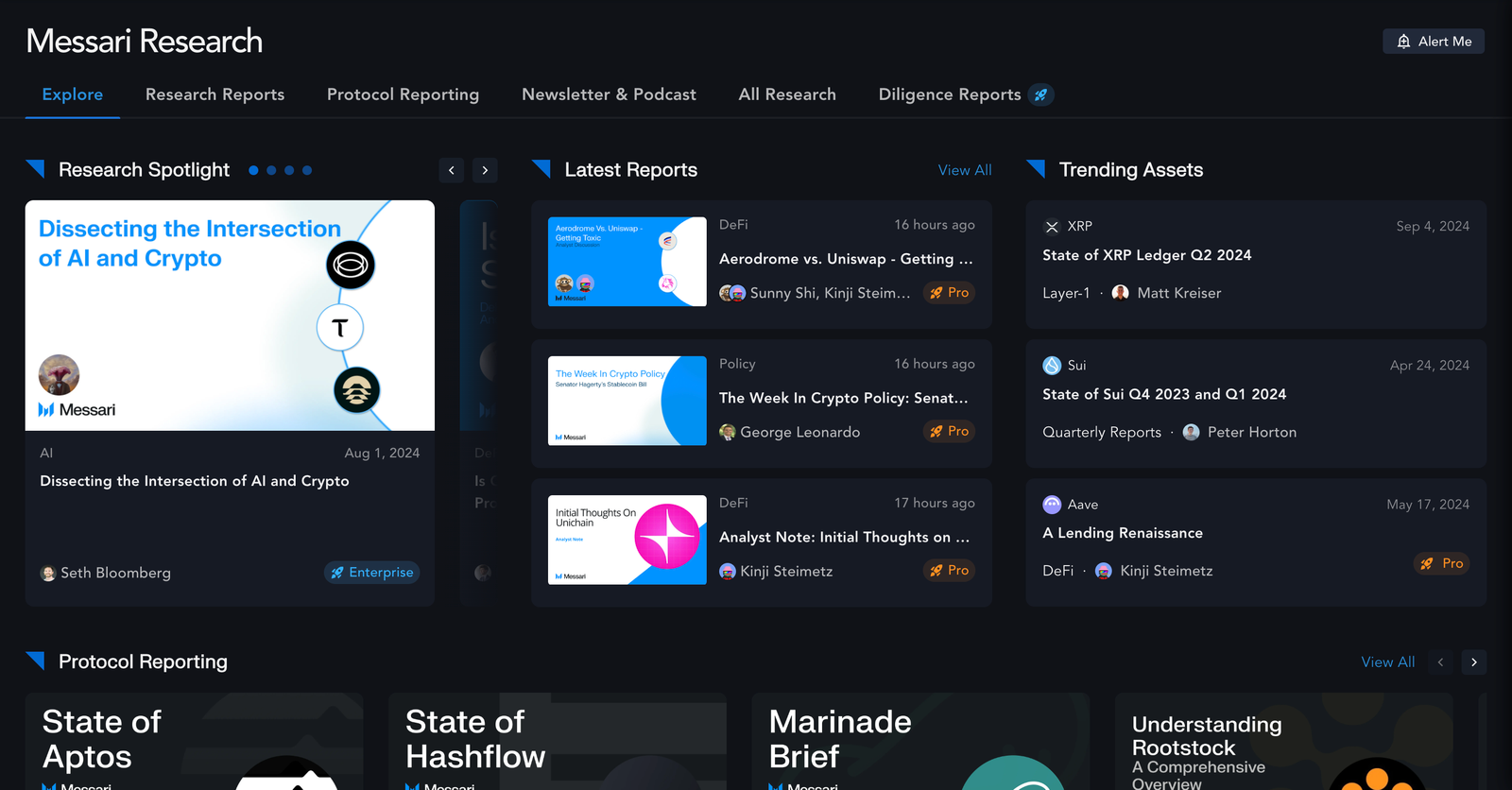
Task: Click the Alert Me bell button
Action: pyautogui.click(x=1433, y=42)
